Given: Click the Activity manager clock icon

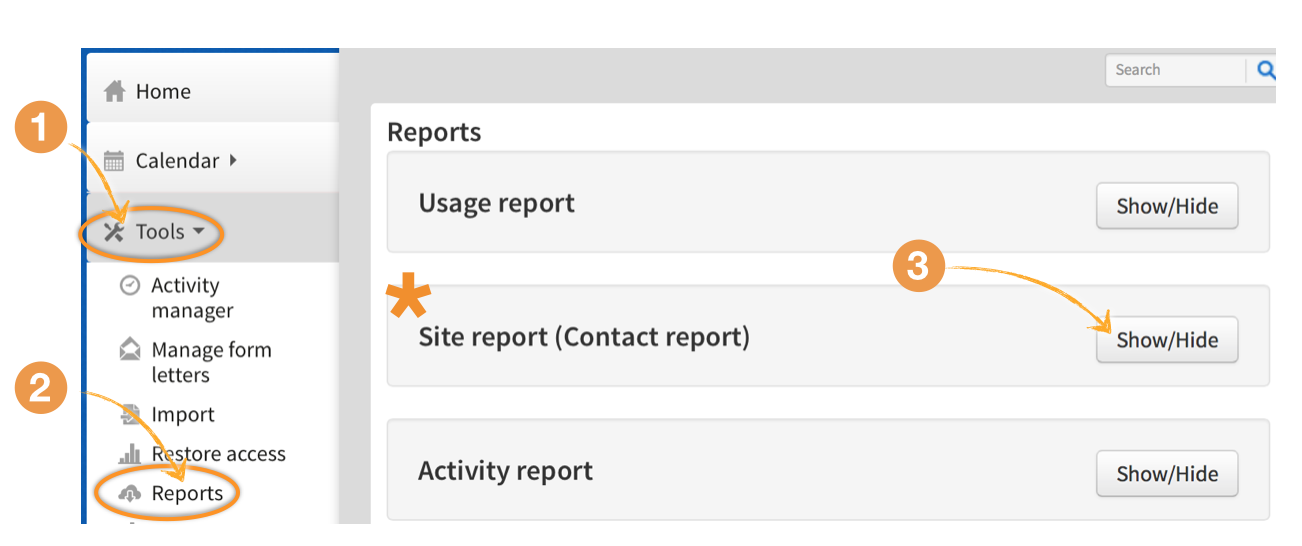Looking at the screenshot, I should tap(129, 285).
